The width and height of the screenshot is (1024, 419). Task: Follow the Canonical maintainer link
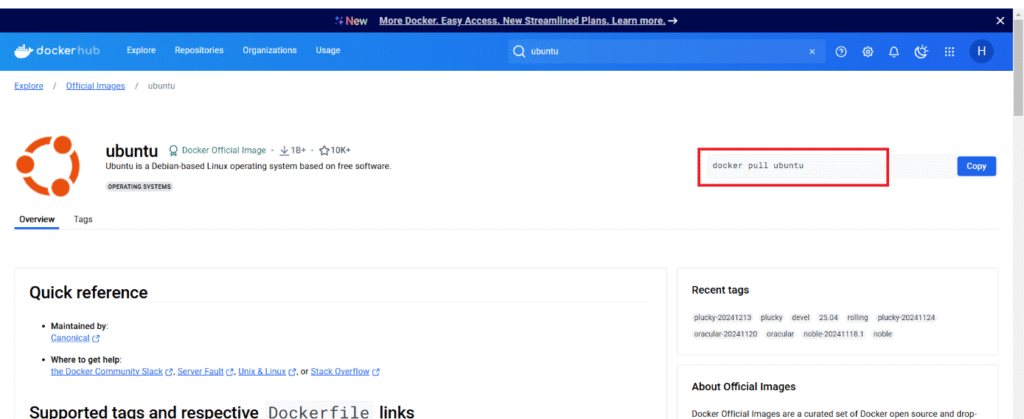71,338
